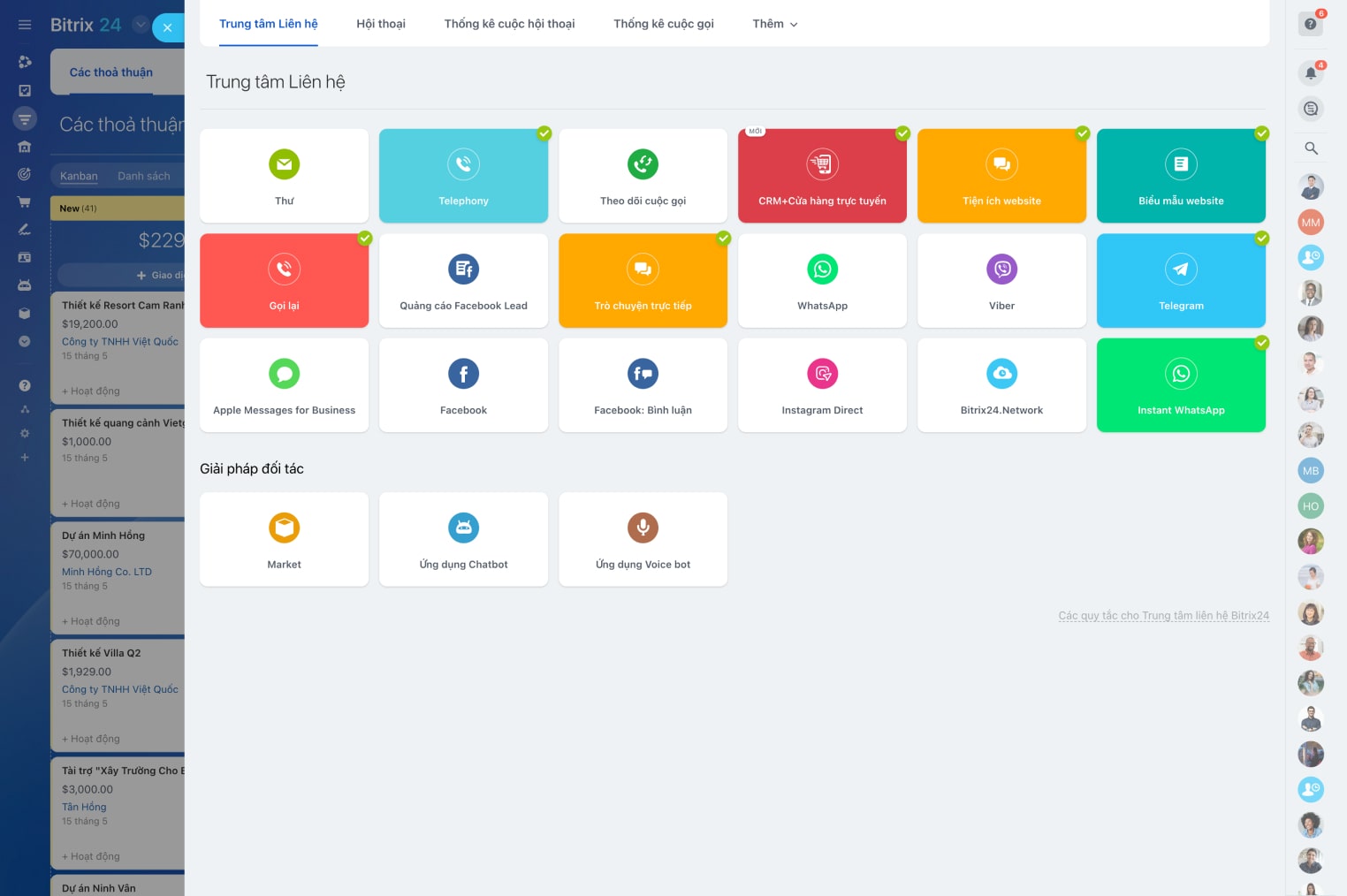Open the notifications bell icon

[x=1310, y=73]
